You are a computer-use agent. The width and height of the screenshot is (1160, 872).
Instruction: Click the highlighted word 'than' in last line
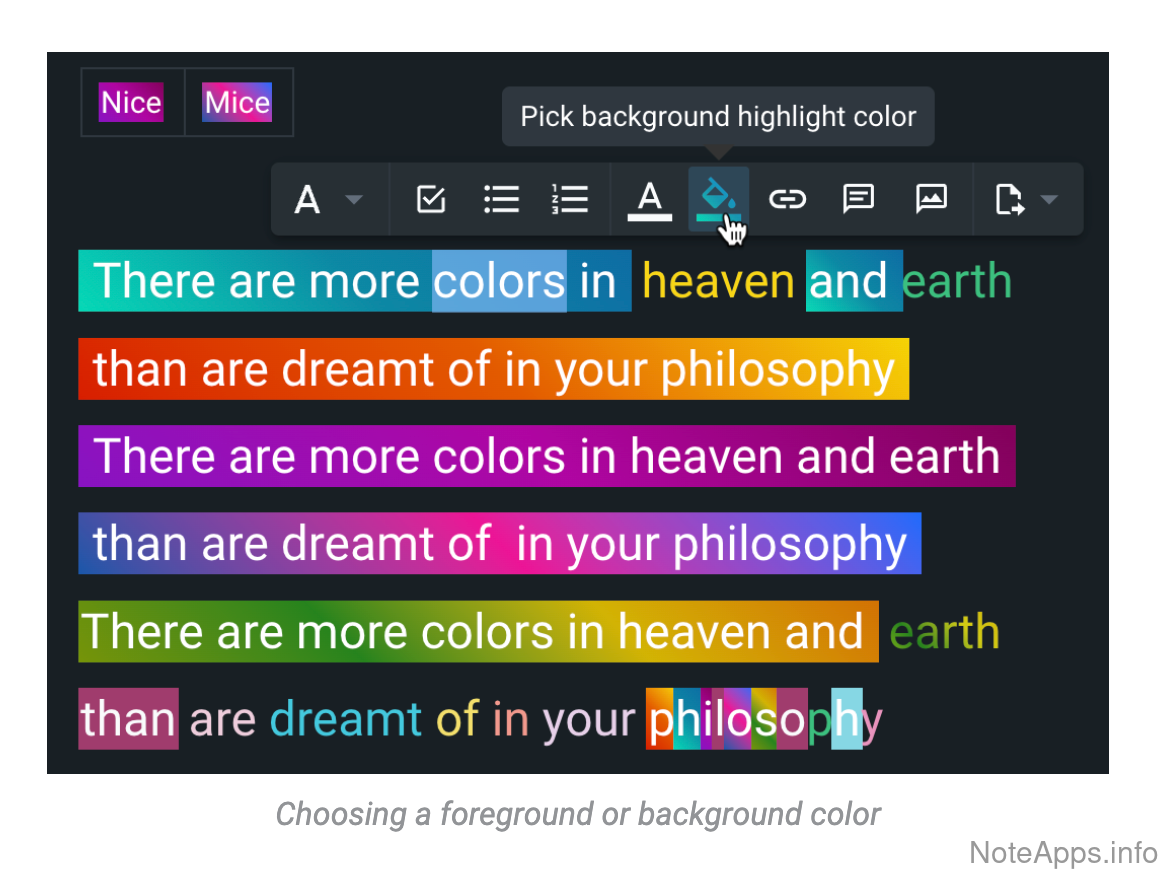(129, 719)
